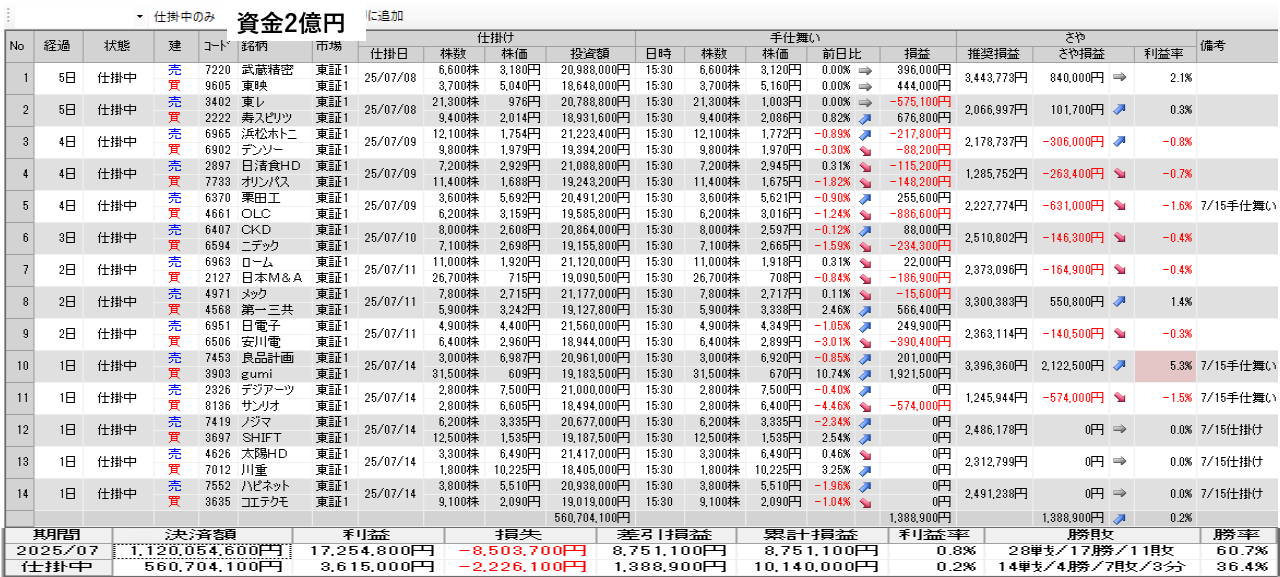Click the 経過 column header
Image resolution: width=1280 pixels, height=577 pixels.
tap(57, 45)
